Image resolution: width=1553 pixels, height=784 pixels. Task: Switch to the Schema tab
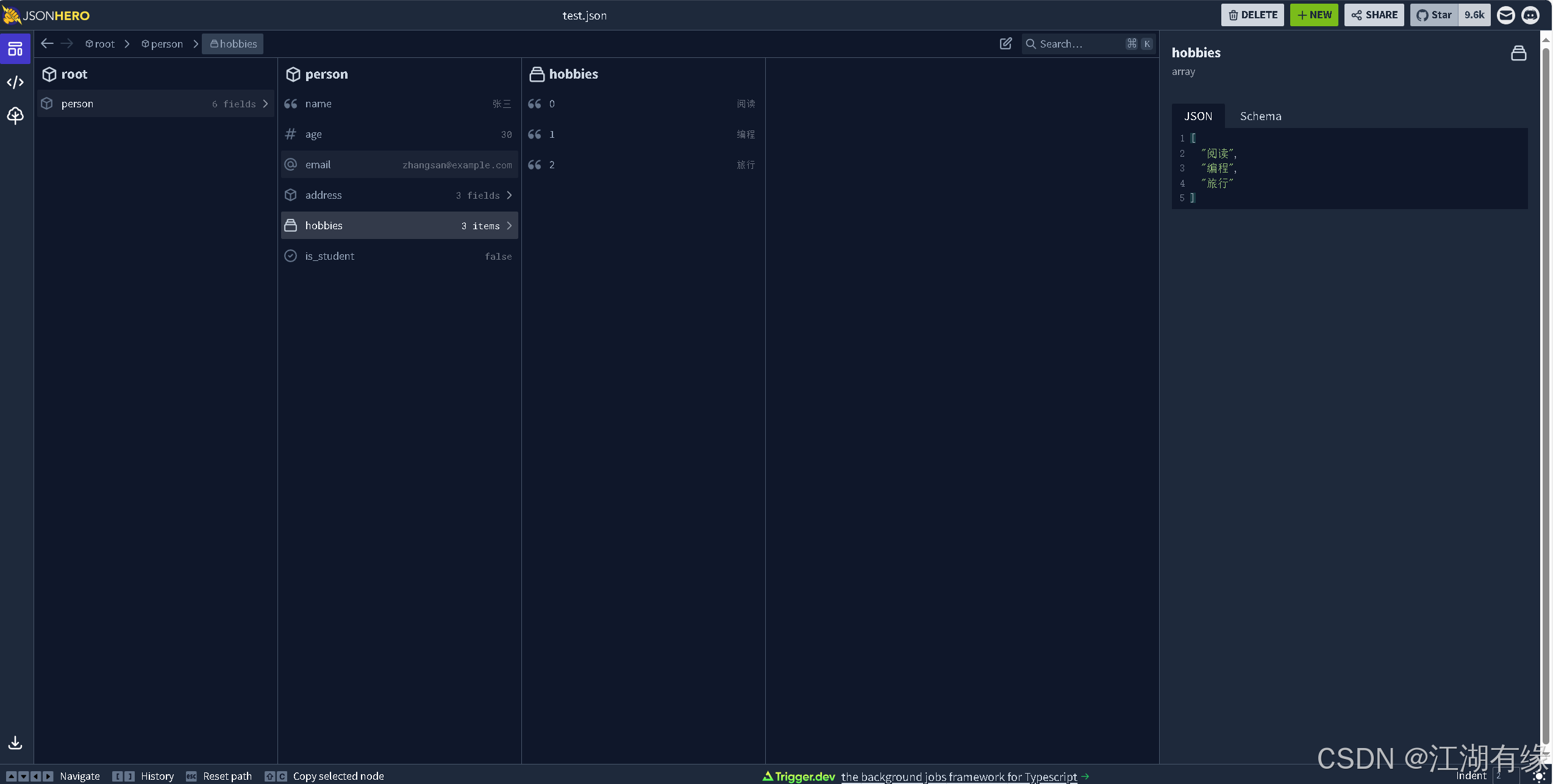coord(1260,116)
